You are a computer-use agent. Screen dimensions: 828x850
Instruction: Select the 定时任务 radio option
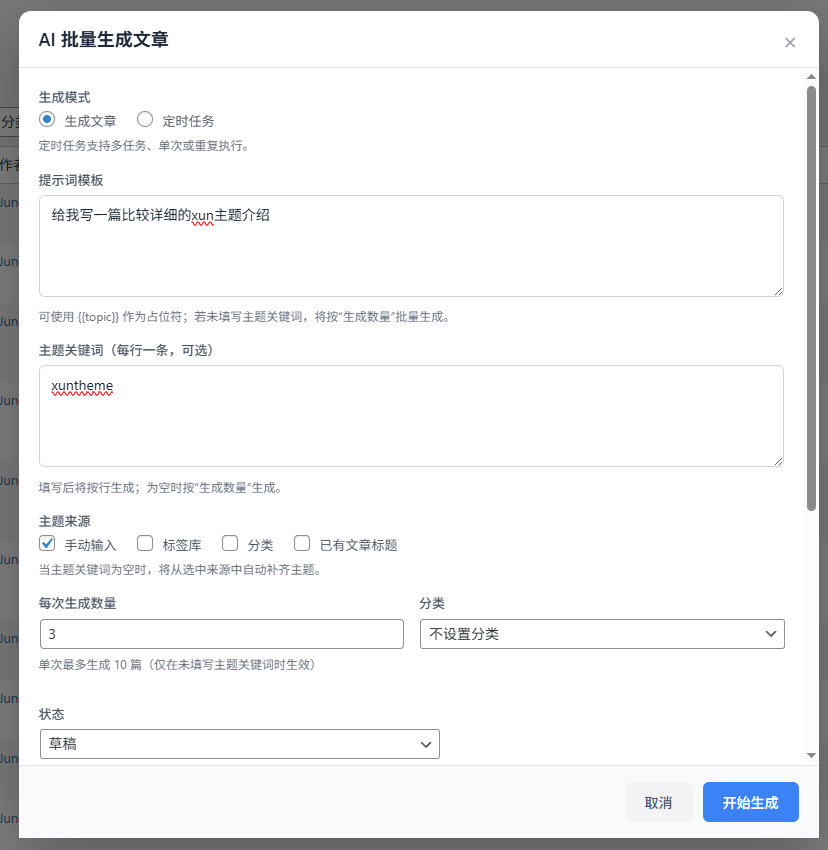(145, 120)
